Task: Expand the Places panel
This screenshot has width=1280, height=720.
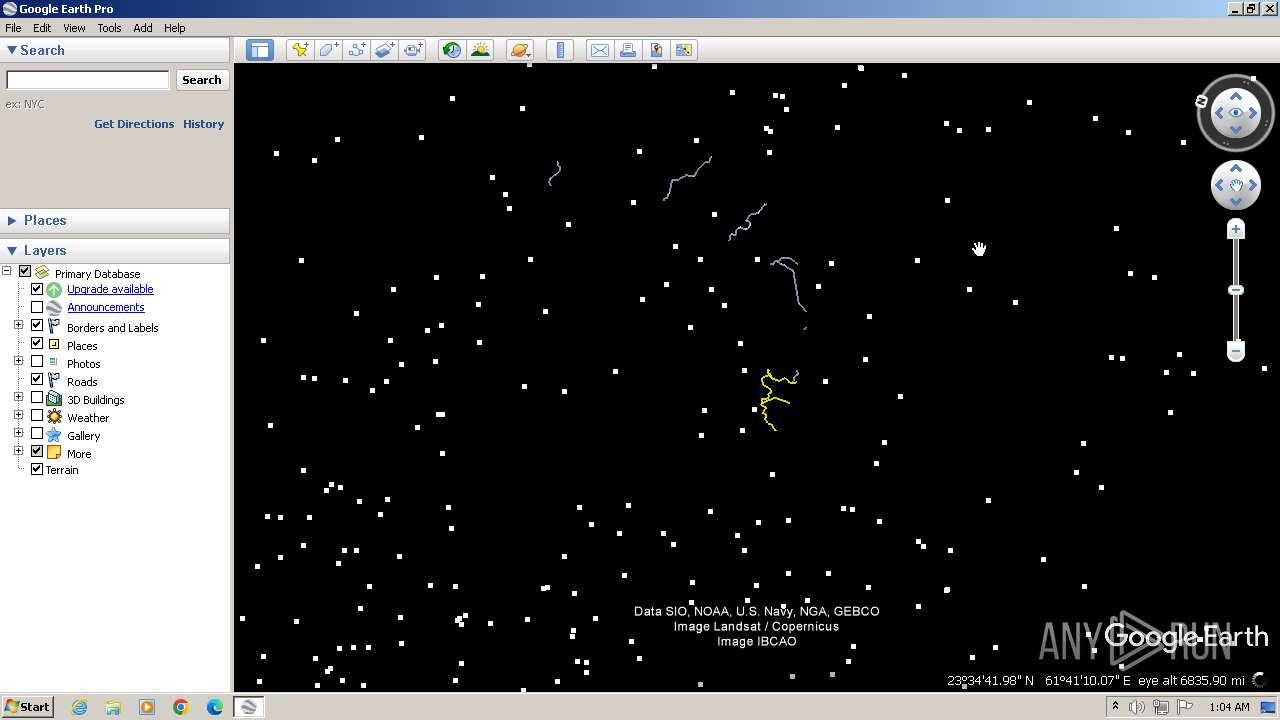Action: coord(115,220)
